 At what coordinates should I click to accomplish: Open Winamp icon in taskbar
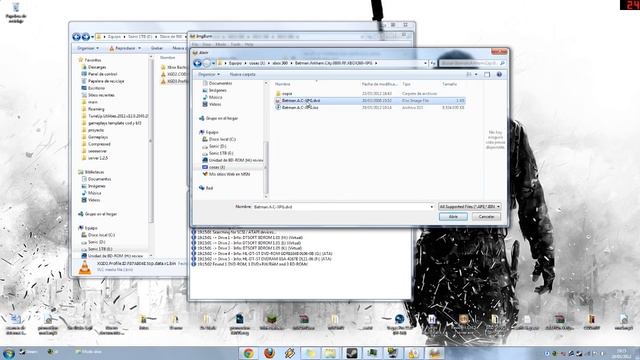290,353
